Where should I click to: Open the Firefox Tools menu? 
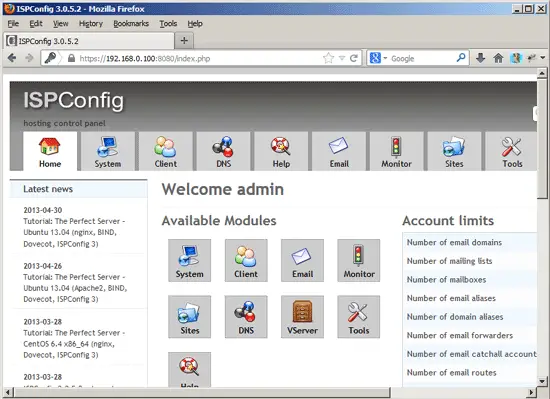coord(168,23)
